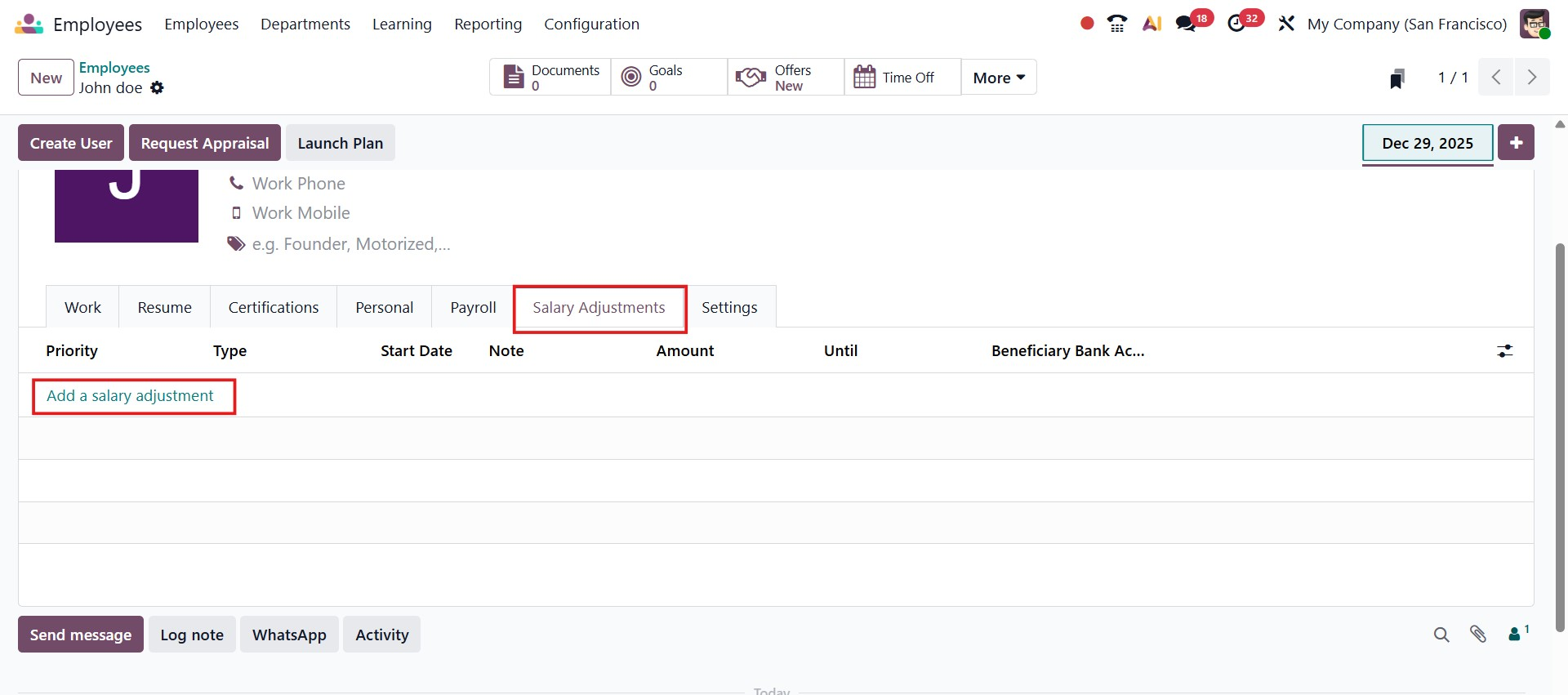Open the activities clock icon
1568x695 pixels.
pyautogui.click(x=1236, y=24)
